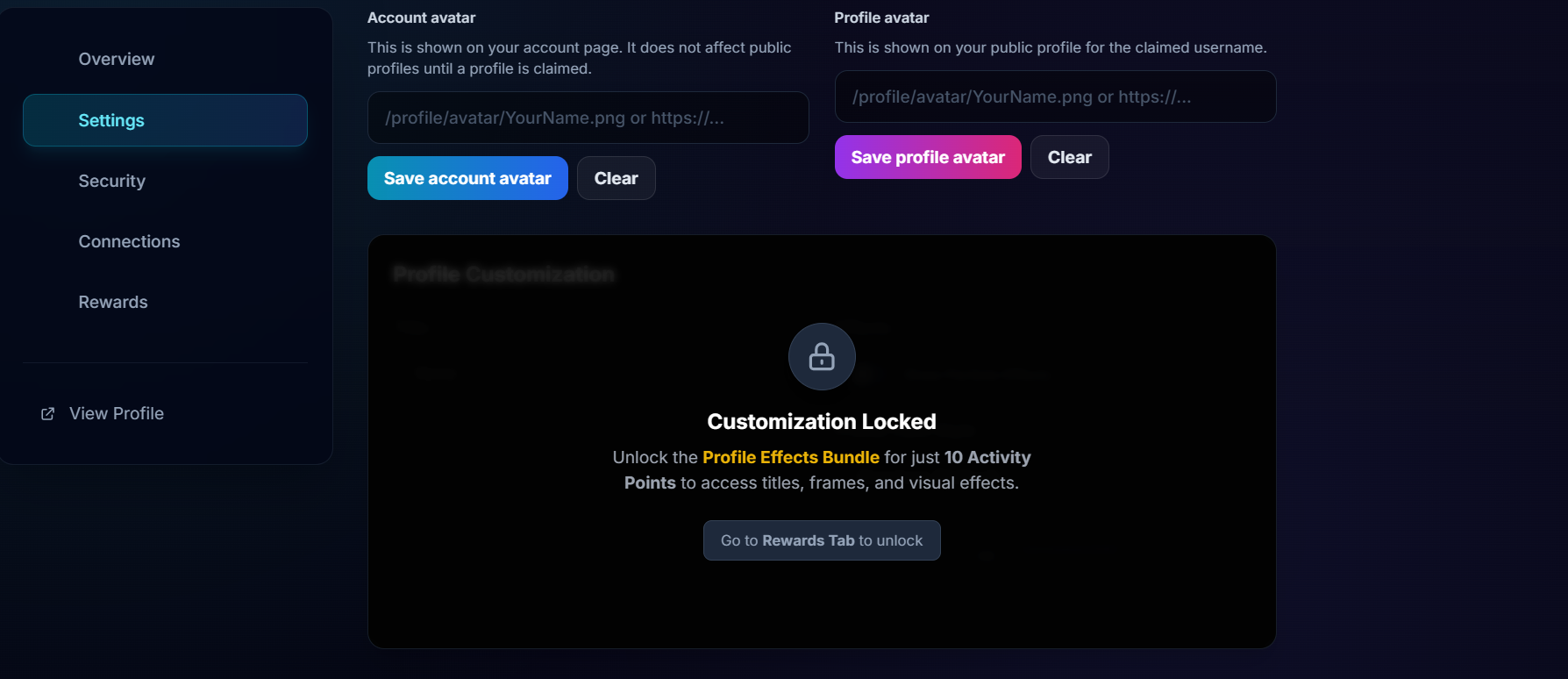The height and width of the screenshot is (679, 1568).
Task: Clear the account avatar field
Action: [x=616, y=178]
